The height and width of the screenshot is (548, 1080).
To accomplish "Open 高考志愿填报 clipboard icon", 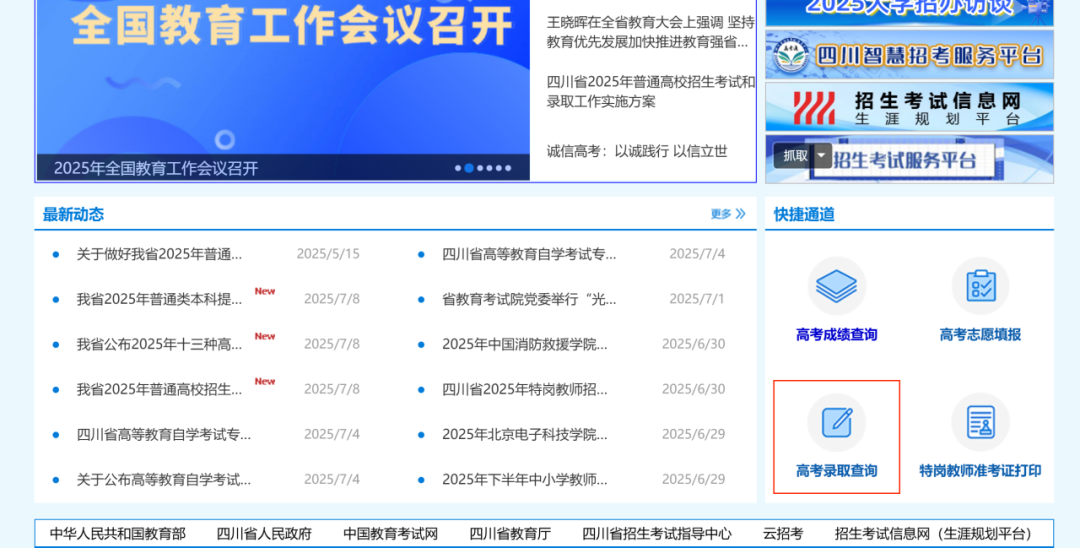I will tap(981, 286).
